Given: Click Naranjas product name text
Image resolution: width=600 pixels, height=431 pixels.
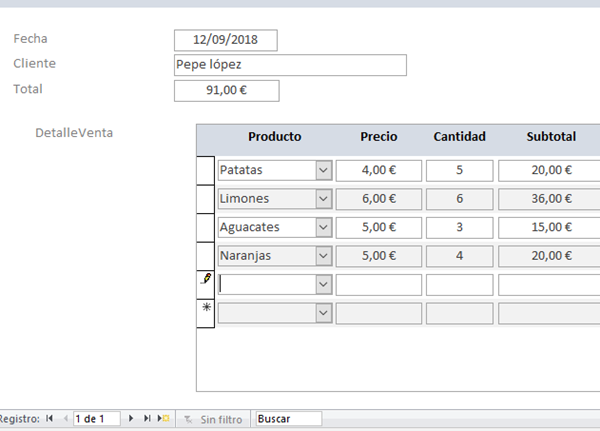Looking at the screenshot, I should pos(245,256).
